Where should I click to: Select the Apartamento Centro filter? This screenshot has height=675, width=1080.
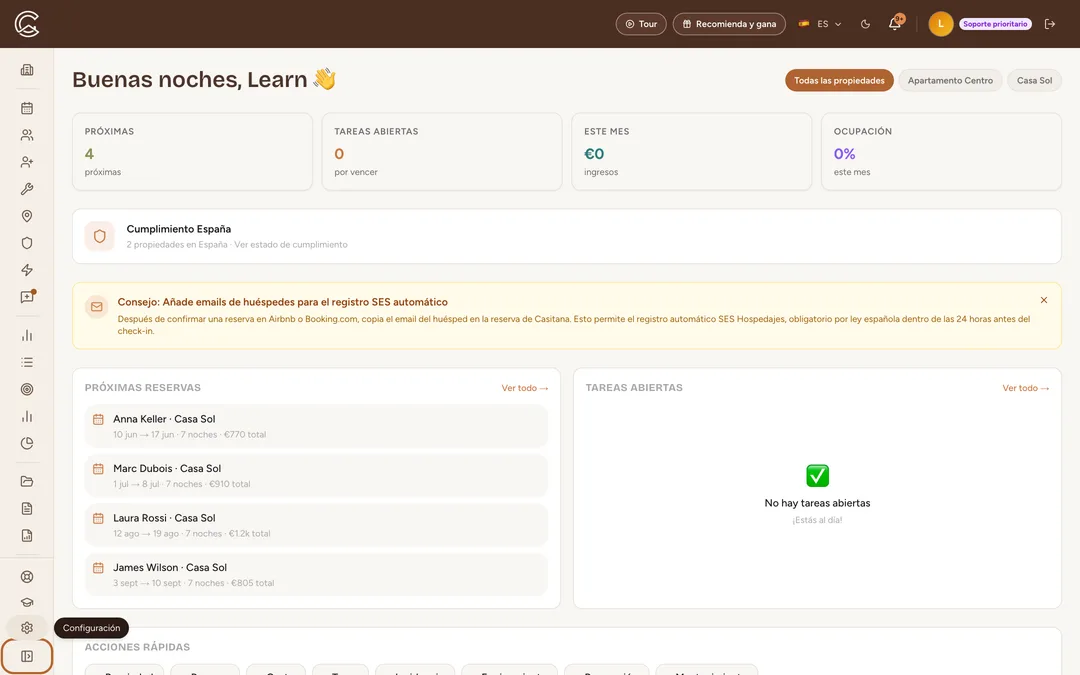tap(950, 81)
